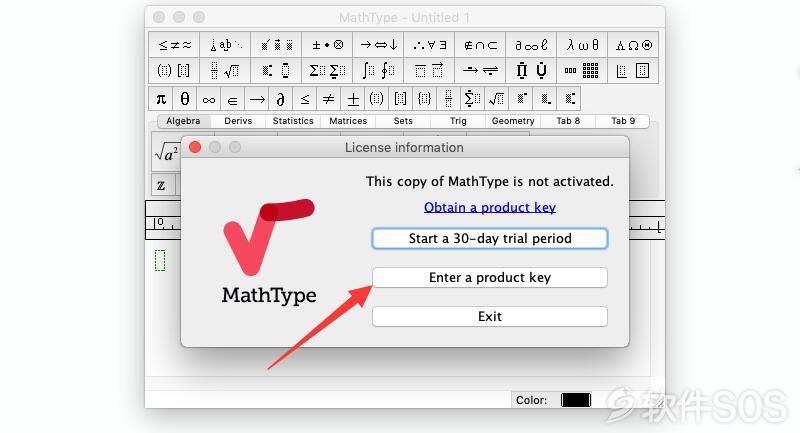Switch to Tab 8

568,121
